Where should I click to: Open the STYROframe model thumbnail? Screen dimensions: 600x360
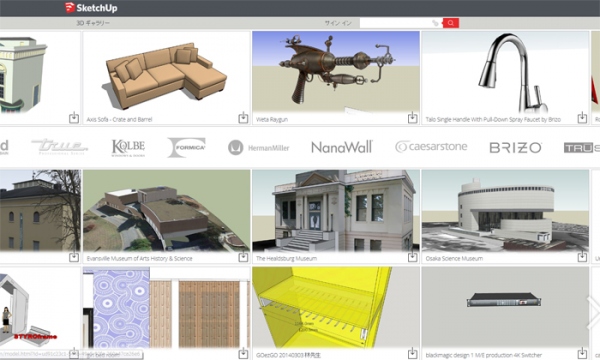[x=40, y=308]
